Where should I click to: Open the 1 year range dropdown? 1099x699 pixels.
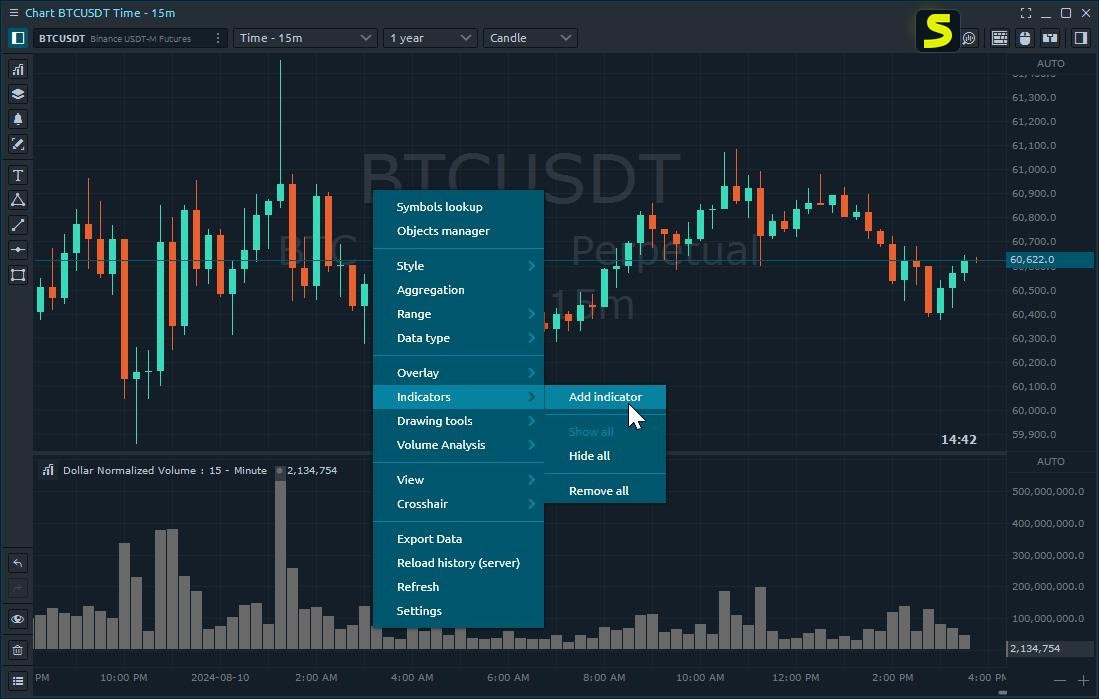click(x=430, y=38)
